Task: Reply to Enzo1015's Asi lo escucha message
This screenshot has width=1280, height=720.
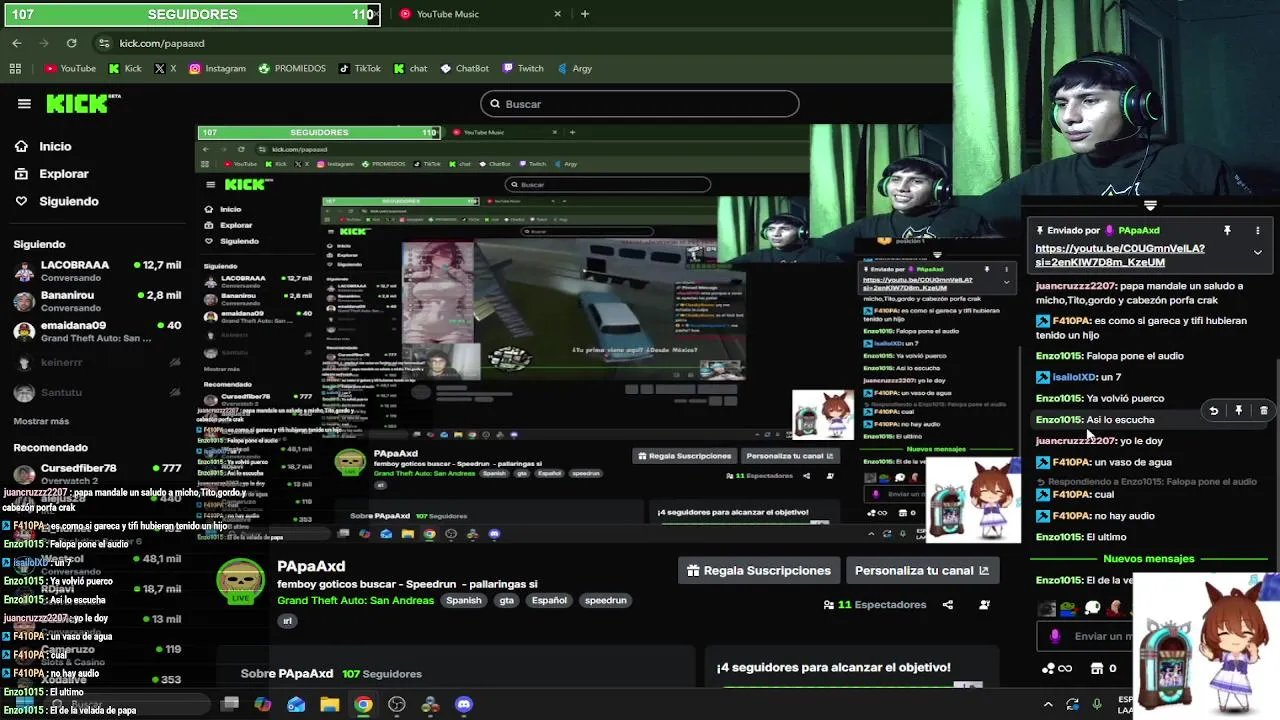Action: click(x=1213, y=411)
